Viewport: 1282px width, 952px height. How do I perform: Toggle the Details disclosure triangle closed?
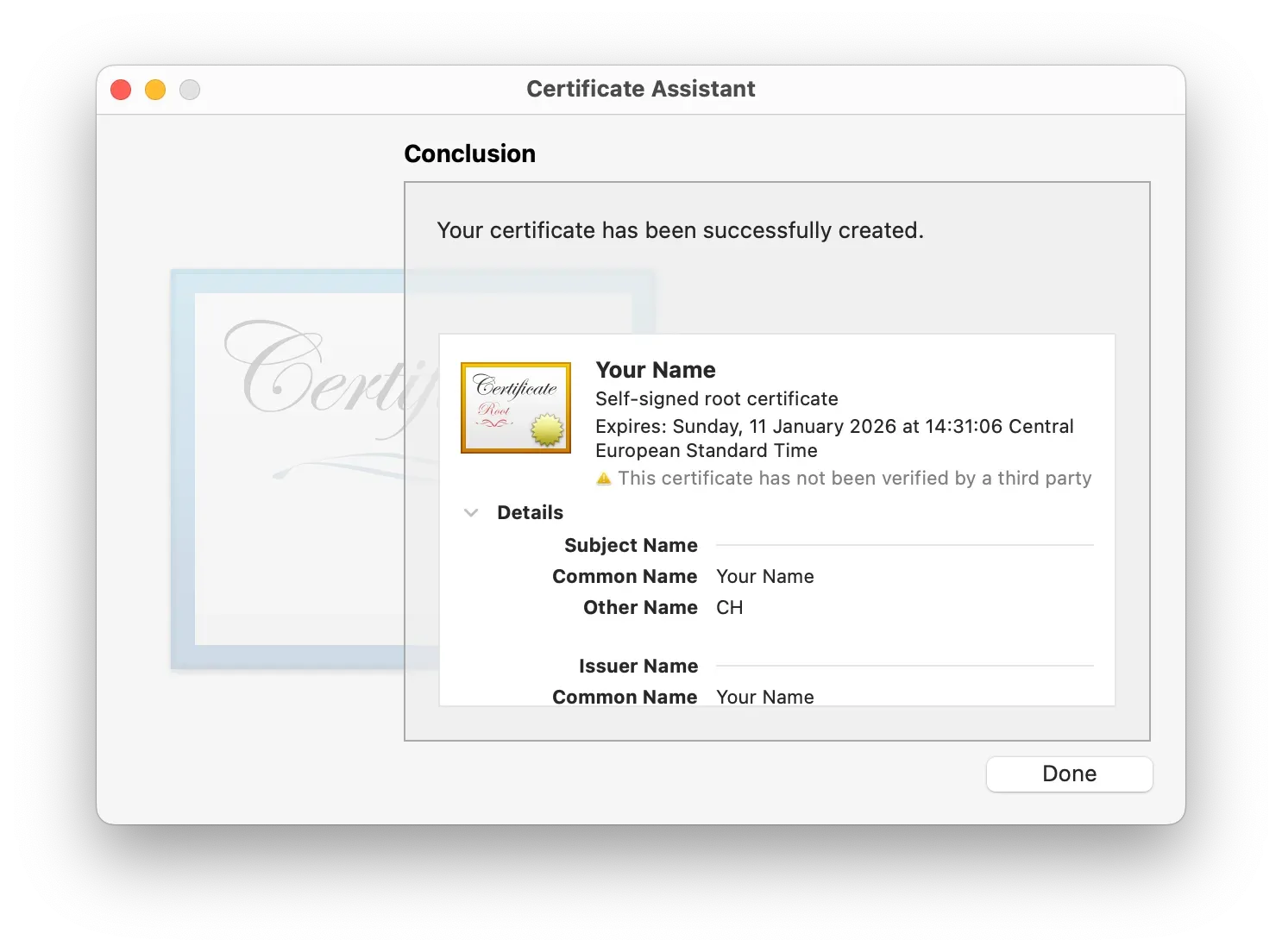471,511
